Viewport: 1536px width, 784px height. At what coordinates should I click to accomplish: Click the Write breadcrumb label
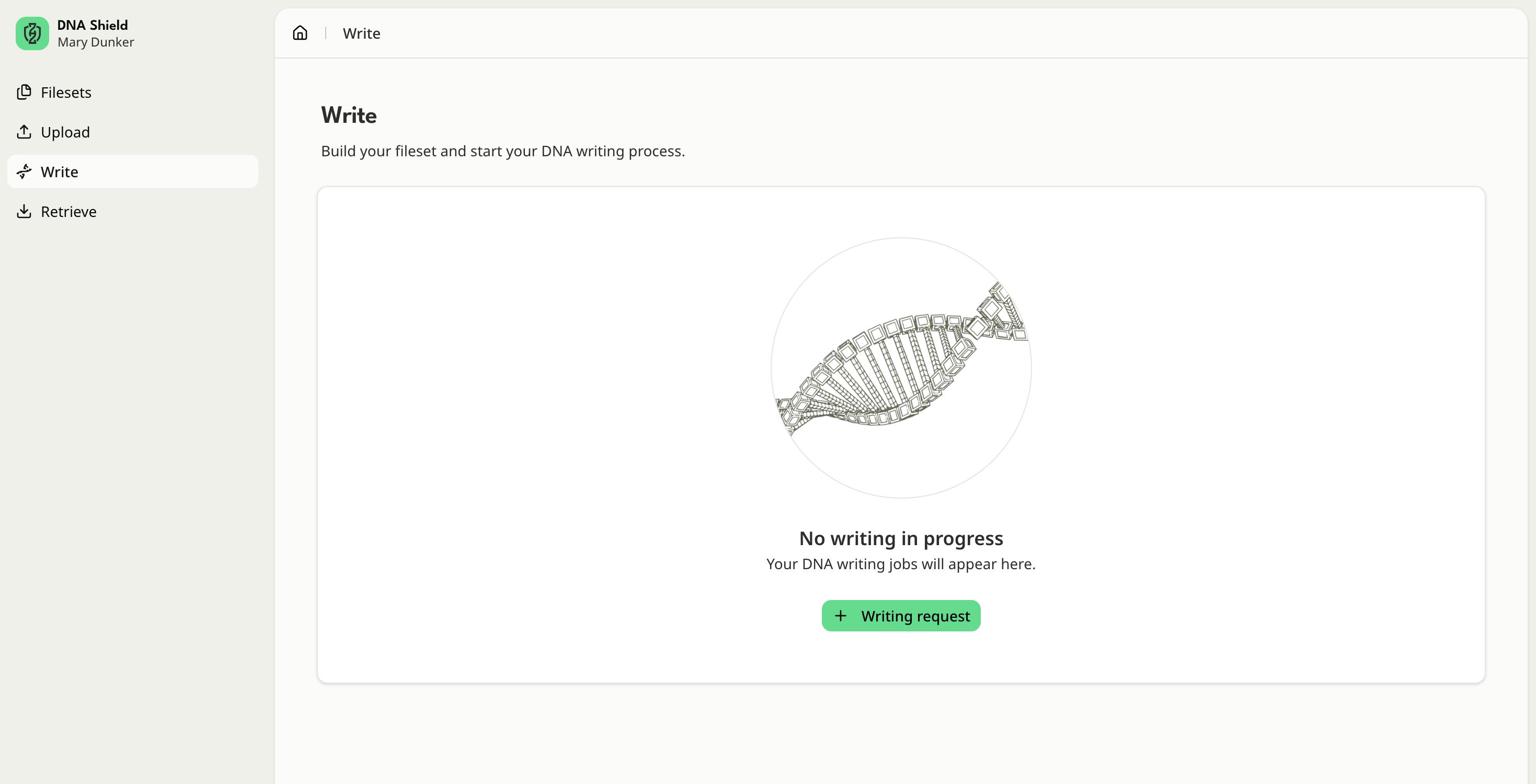click(361, 33)
